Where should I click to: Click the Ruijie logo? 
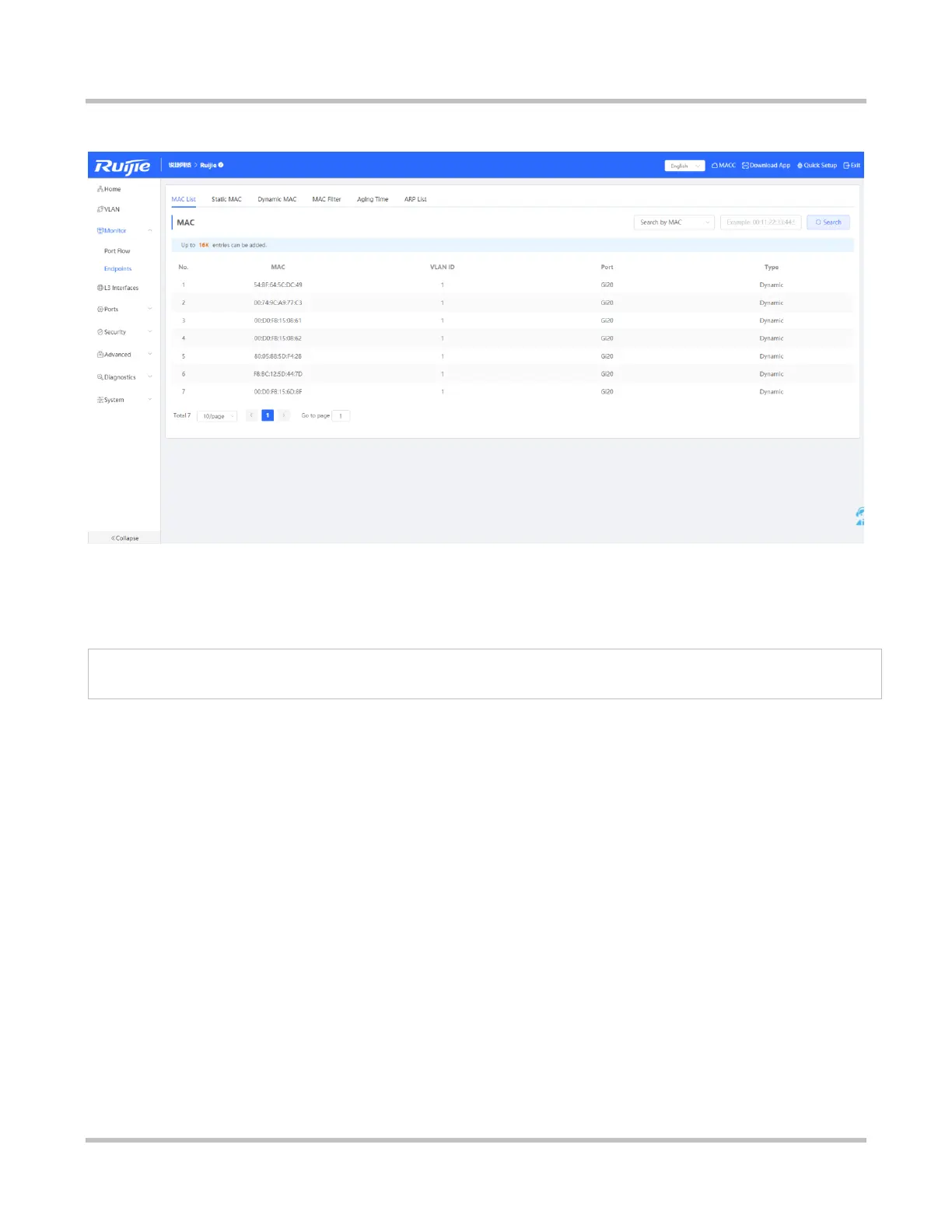tap(122, 166)
